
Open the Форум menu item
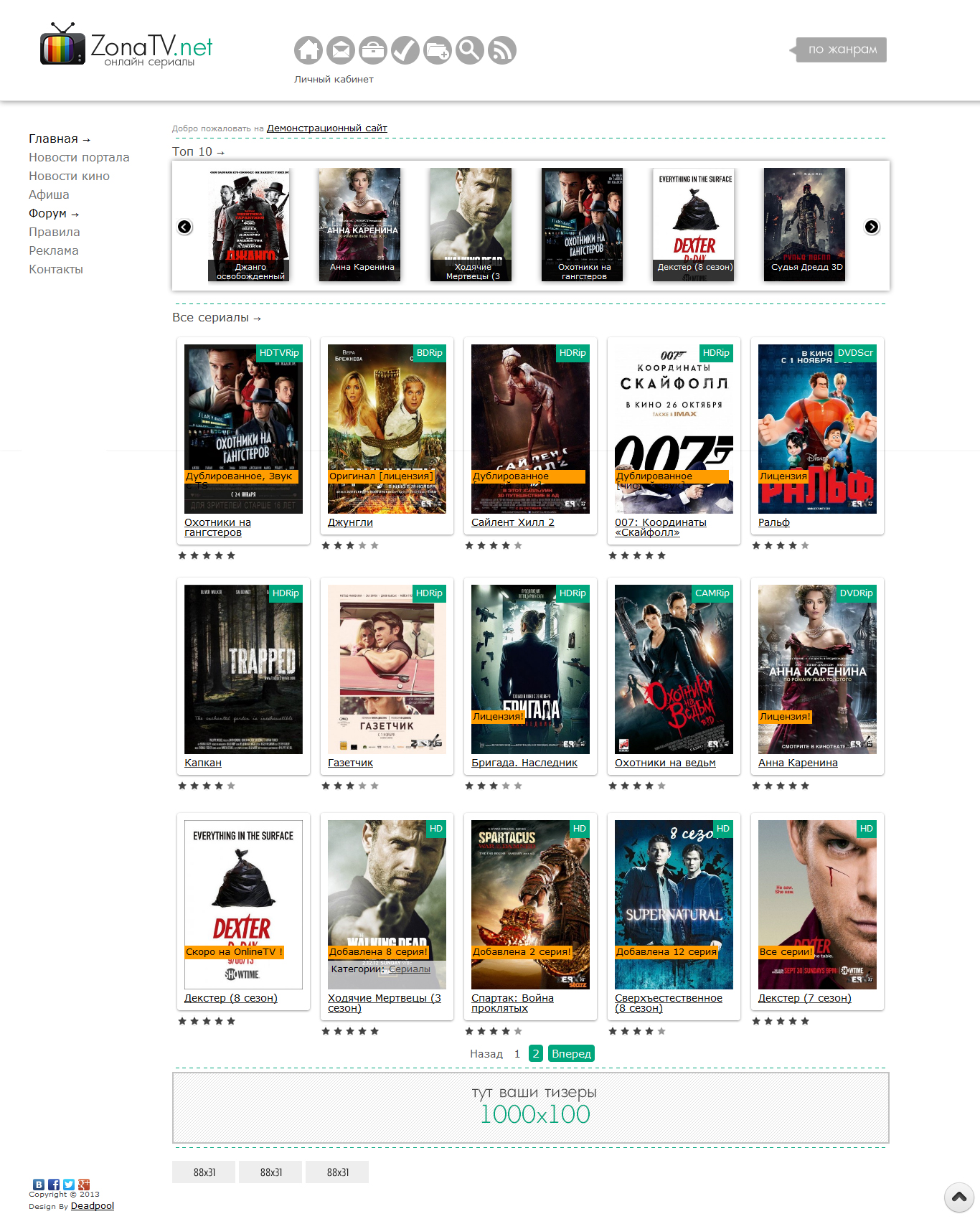click(54, 214)
